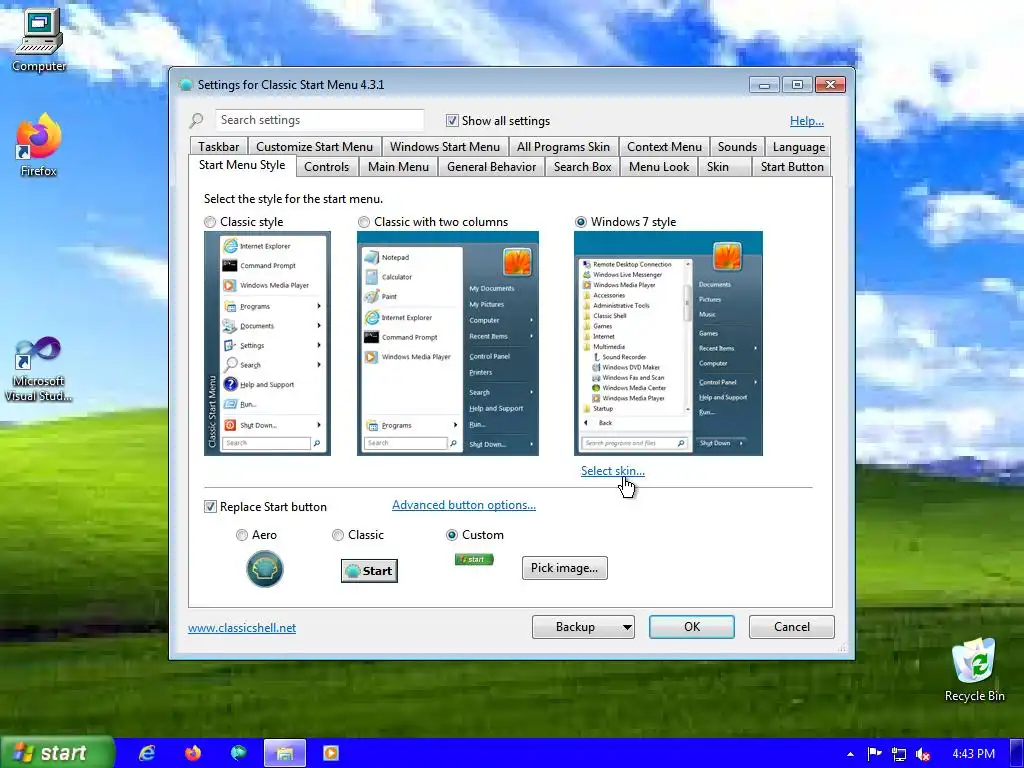Choose the Custom start button radio option
The image size is (1024, 768).
451,535
